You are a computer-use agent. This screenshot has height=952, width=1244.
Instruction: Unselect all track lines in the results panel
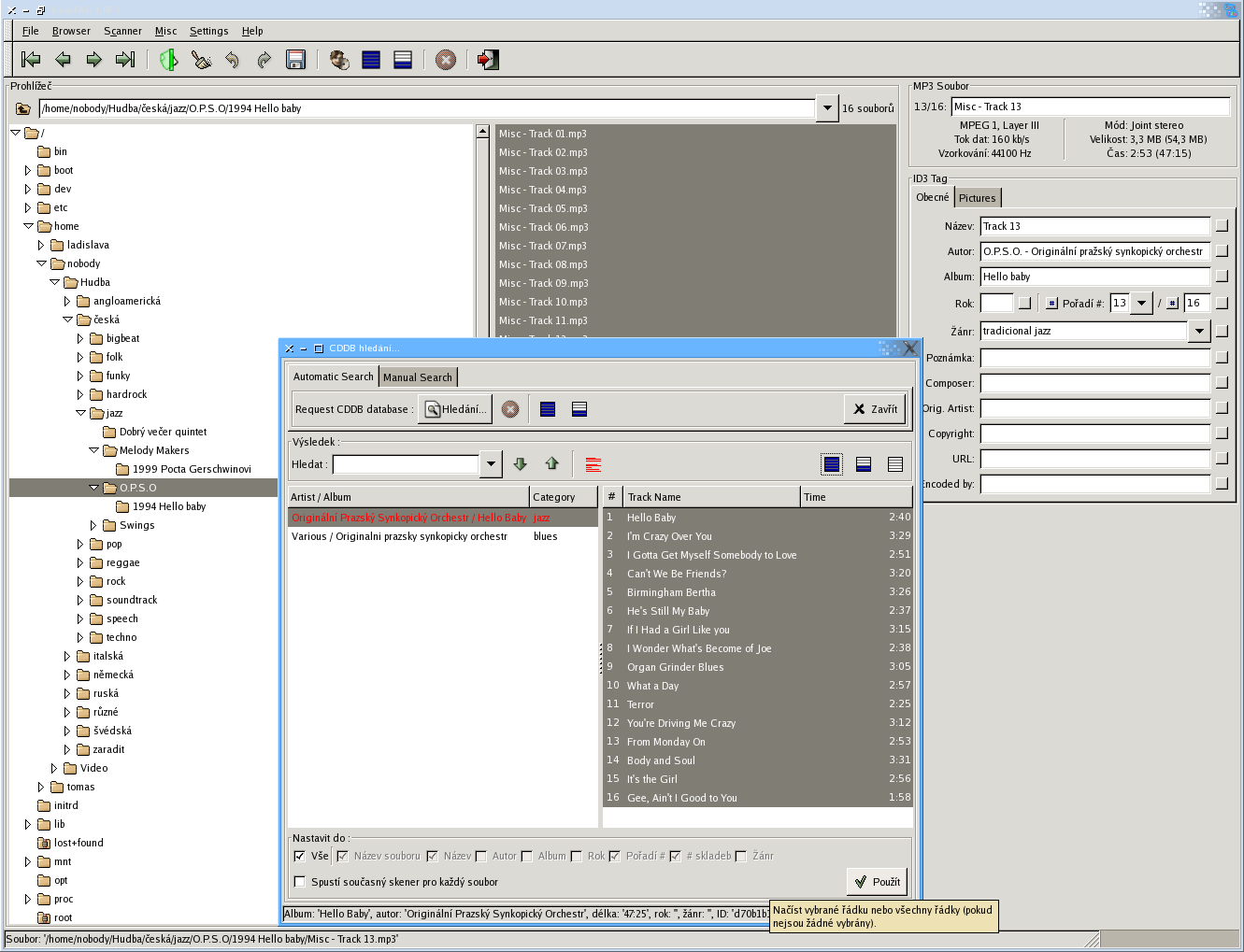[x=895, y=464]
